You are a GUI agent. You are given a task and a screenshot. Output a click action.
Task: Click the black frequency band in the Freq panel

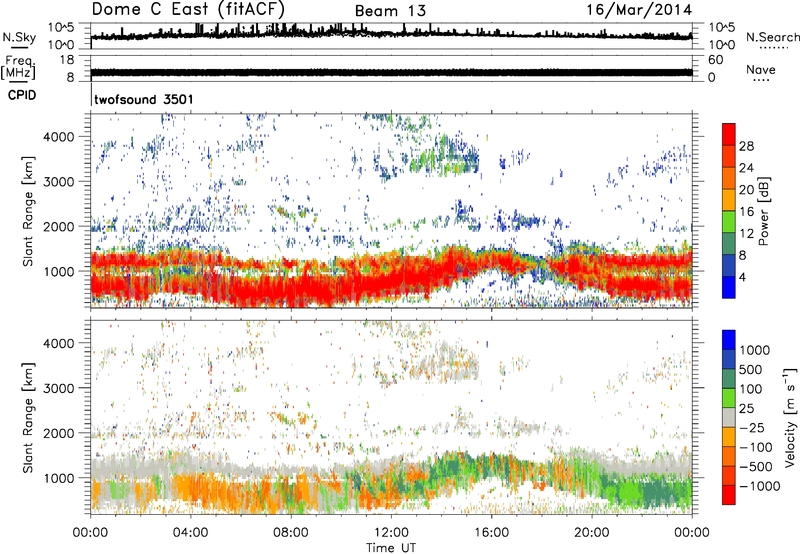391,72
